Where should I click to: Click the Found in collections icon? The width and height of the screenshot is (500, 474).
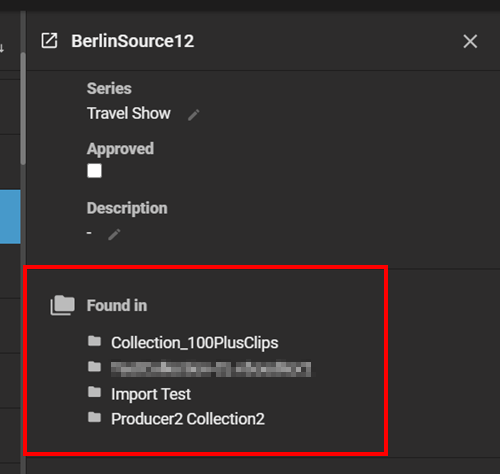[62, 305]
